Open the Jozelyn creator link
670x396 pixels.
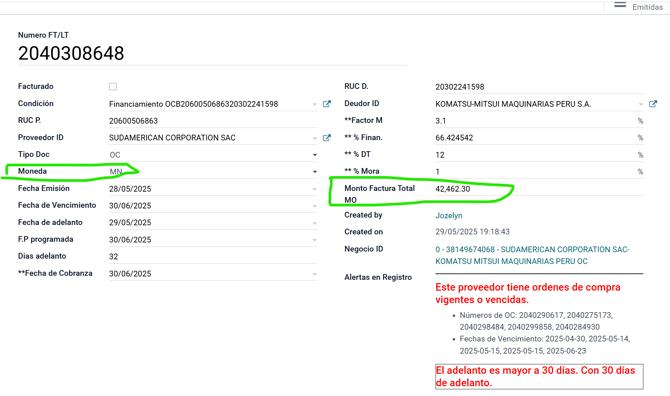tap(449, 215)
